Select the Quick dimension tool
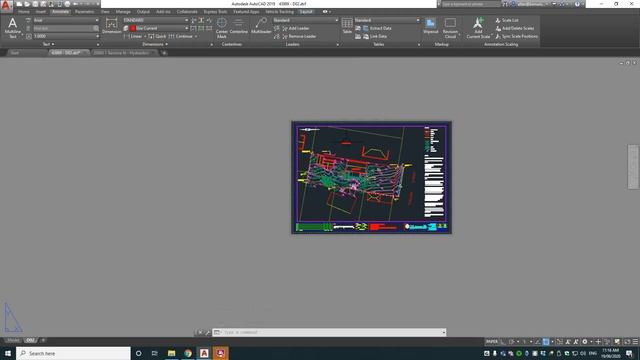Image resolution: width=640 pixels, height=360 pixels. tap(158, 36)
